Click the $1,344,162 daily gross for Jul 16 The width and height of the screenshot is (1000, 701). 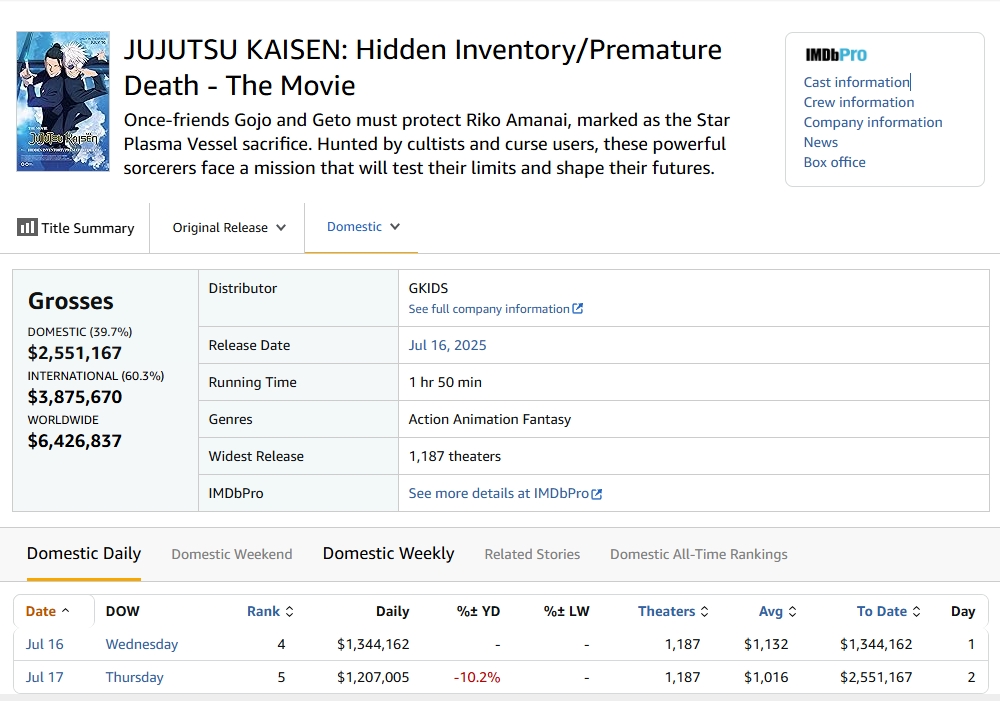point(373,644)
